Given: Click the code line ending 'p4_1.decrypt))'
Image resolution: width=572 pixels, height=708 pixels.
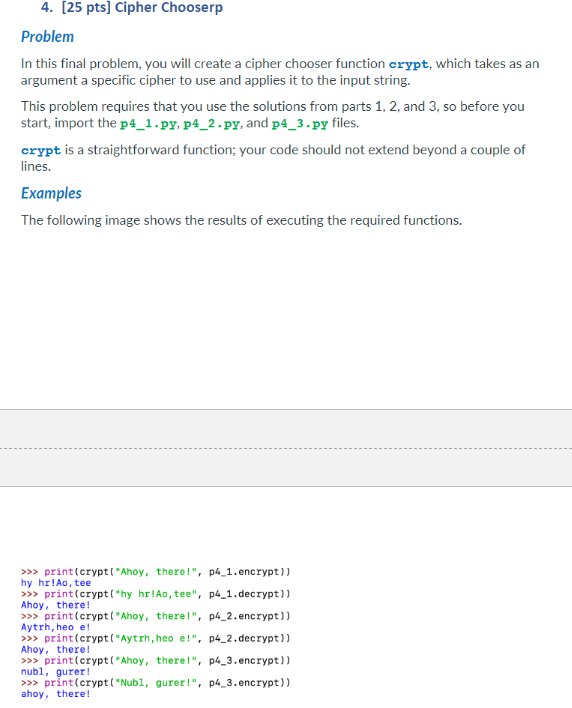Looking at the screenshot, I should pos(156,594).
